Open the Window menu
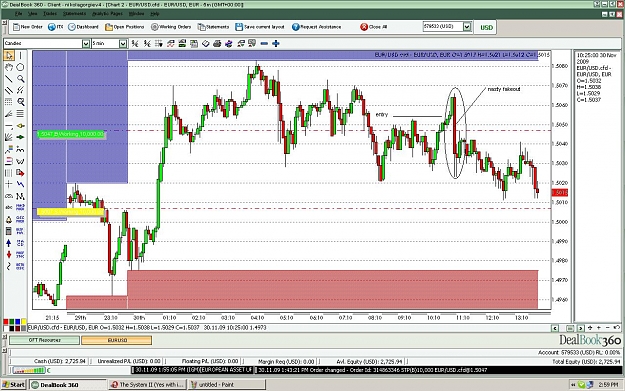The height and width of the screenshot is (391, 625). pyautogui.click(x=136, y=14)
